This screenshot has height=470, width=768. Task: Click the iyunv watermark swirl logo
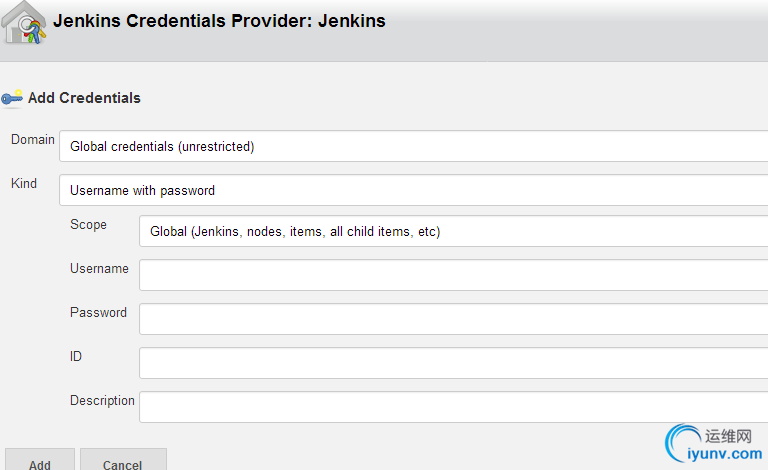click(683, 443)
